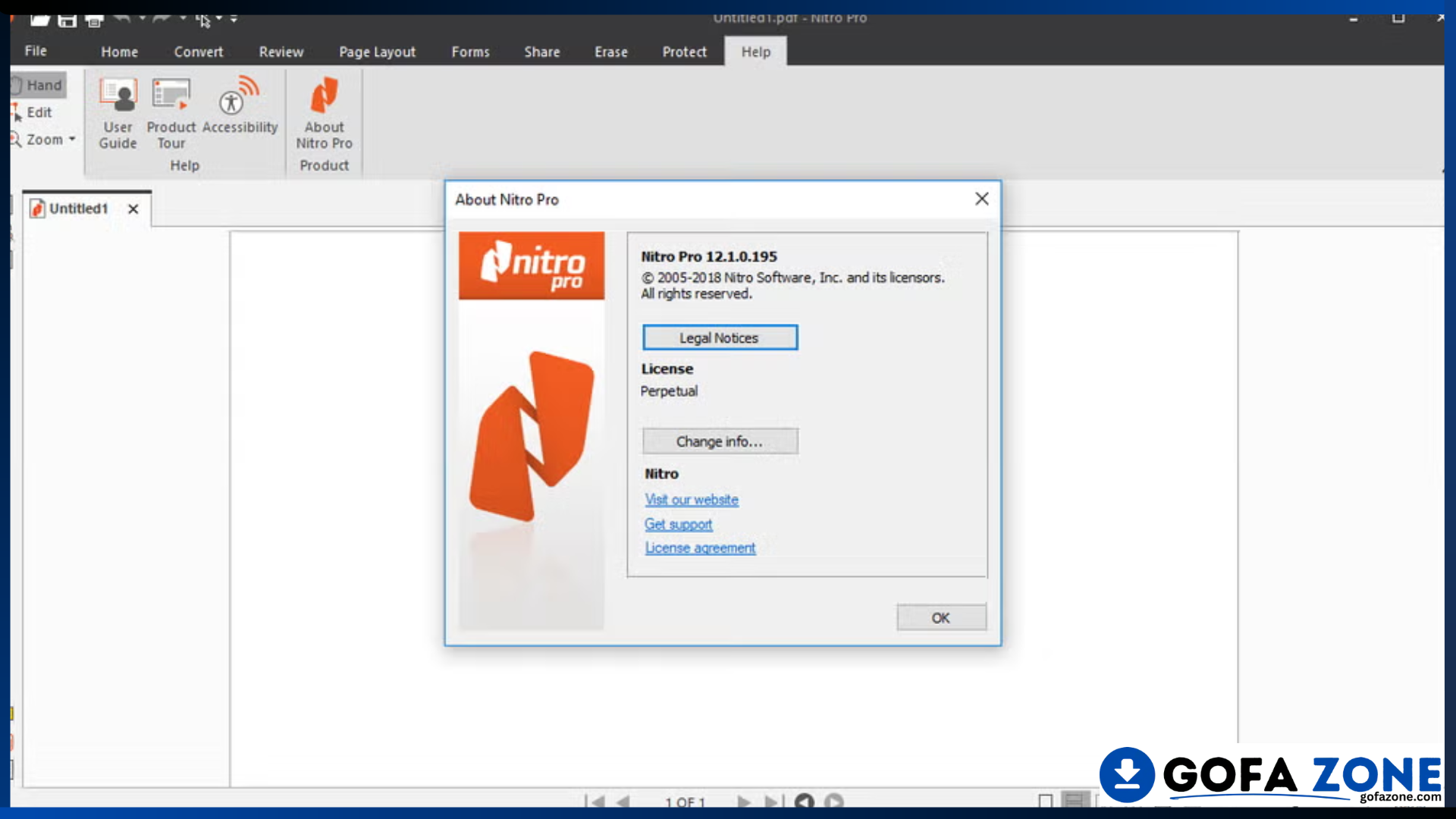Click the Change info... button
The height and width of the screenshot is (819, 1456).
pyautogui.click(x=720, y=441)
